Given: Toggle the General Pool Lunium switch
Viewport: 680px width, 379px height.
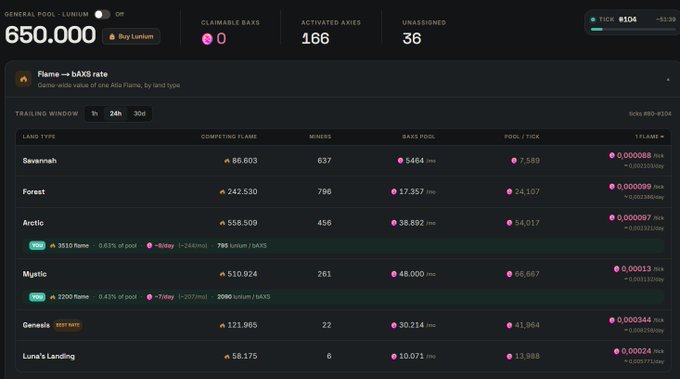Looking at the screenshot, I should (102, 14).
